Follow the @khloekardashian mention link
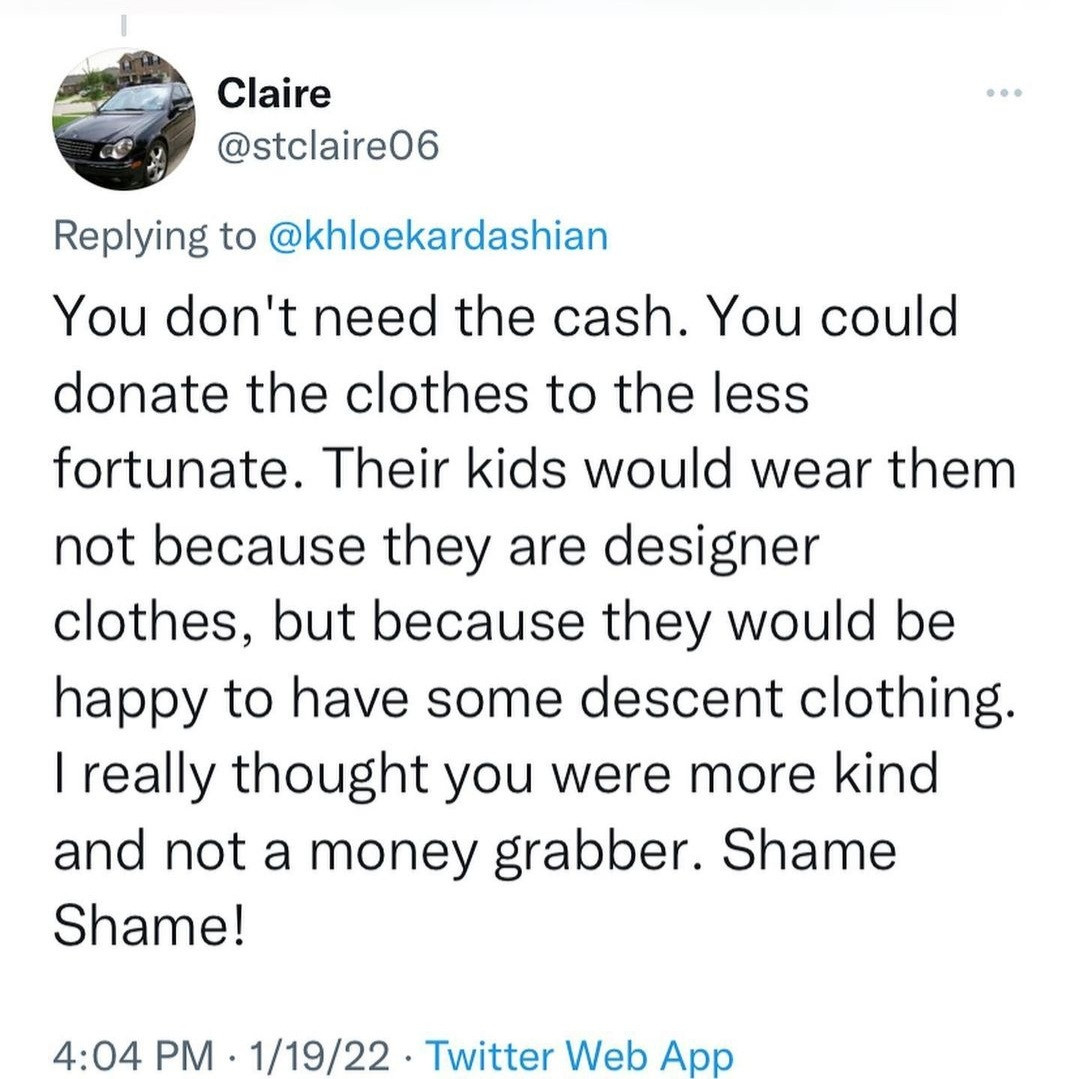The image size is (1080, 1079). (x=439, y=235)
